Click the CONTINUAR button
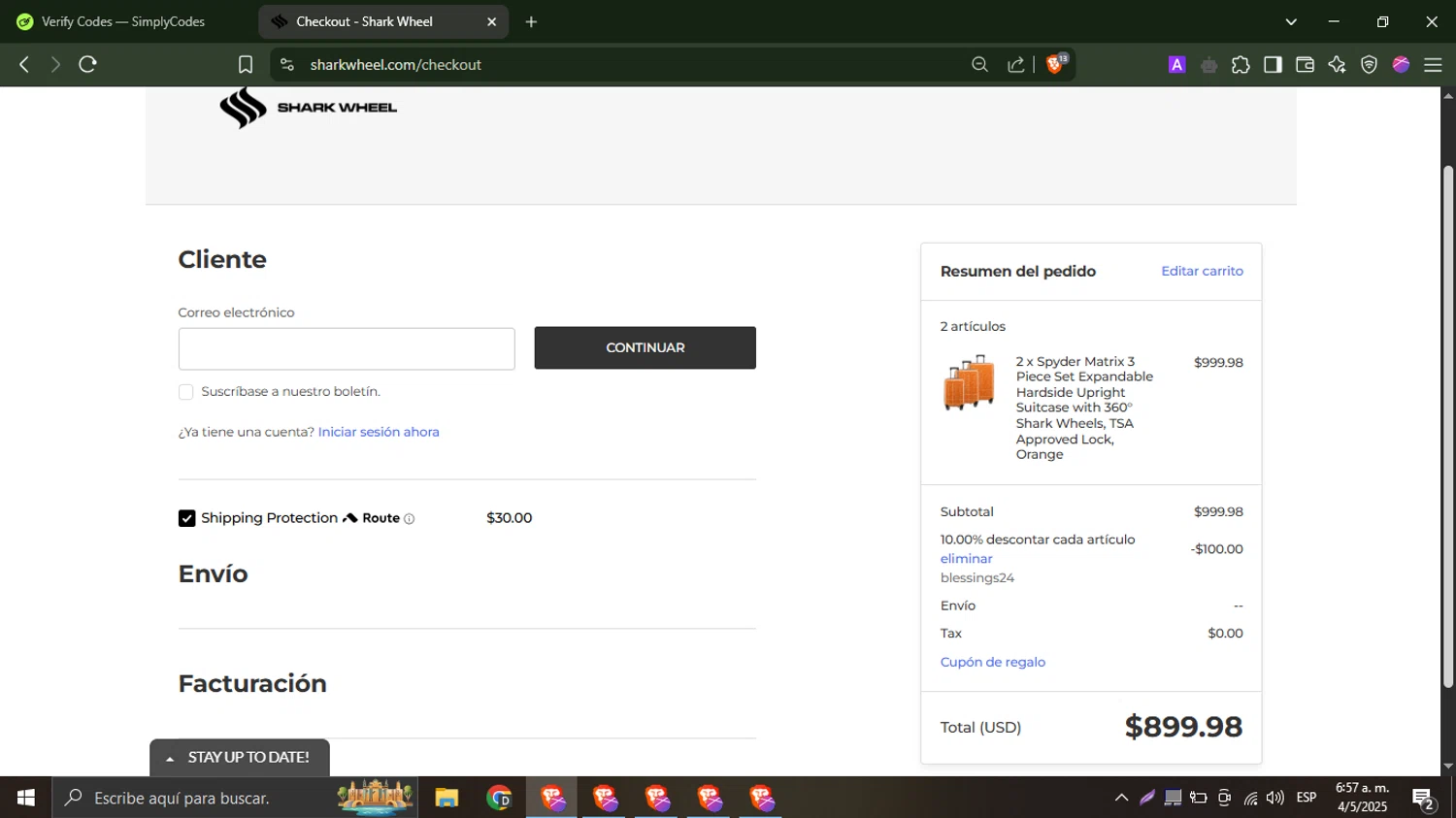The height and width of the screenshot is (818, 1456). 645,347
